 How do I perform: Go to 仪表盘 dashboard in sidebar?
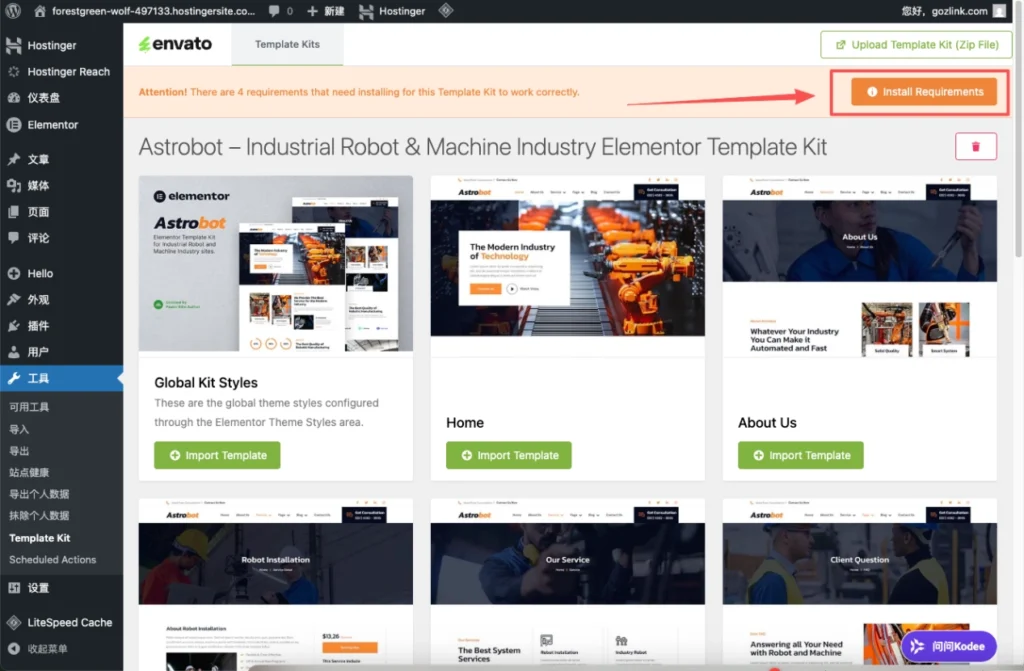[x=61, y=97]
